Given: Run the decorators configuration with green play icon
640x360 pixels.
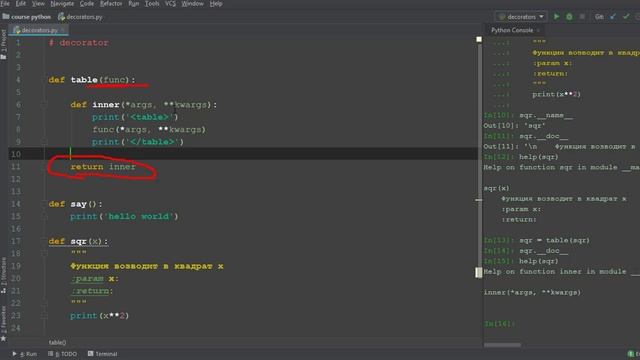Looking at the screenshot, I should [556, 17].
